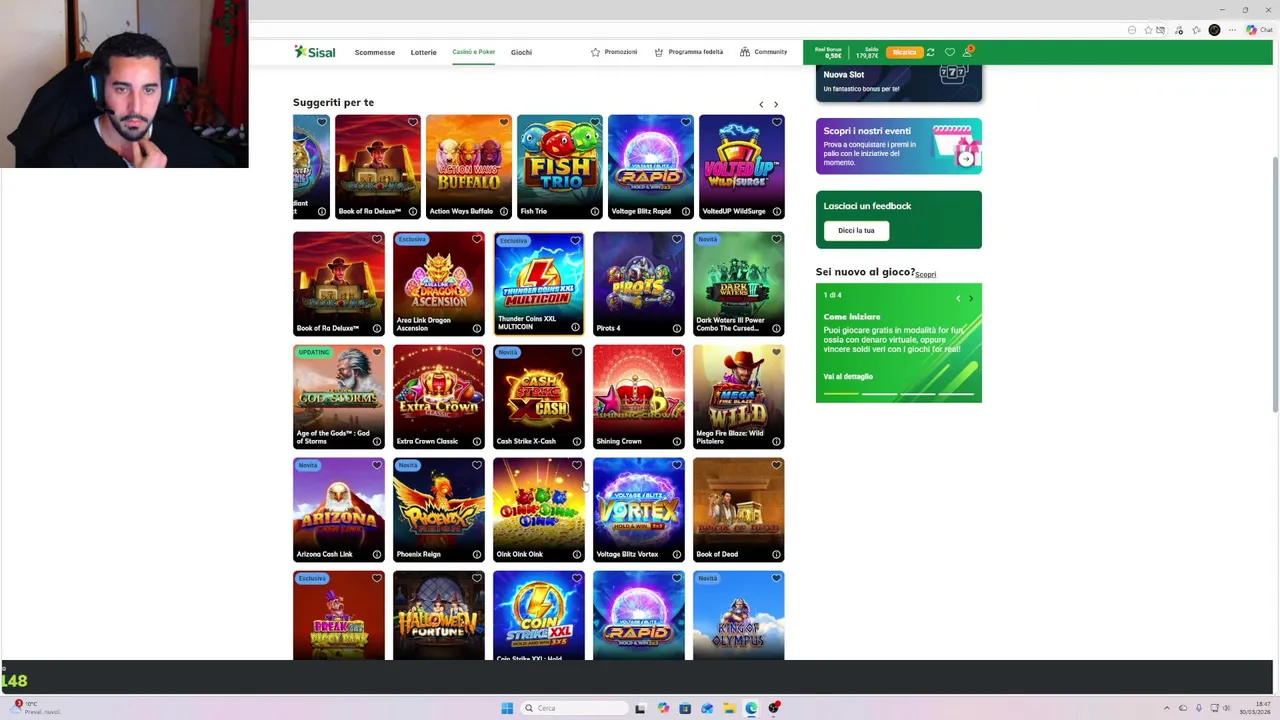Select the Casinò e Poker tab
The width and height of the screenshot is (1280, 720).
point(473,52)
